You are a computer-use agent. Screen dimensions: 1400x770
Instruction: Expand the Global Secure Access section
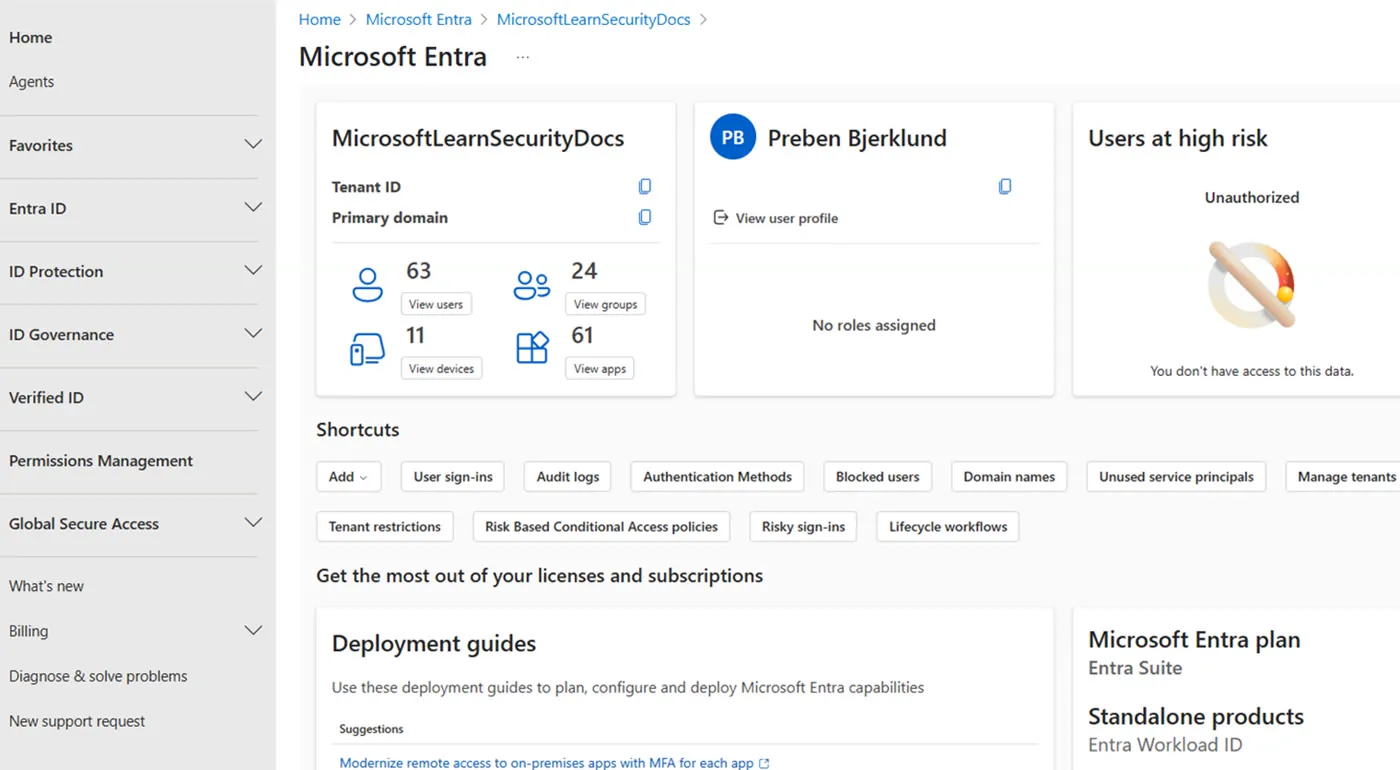(x=254, y=523)
